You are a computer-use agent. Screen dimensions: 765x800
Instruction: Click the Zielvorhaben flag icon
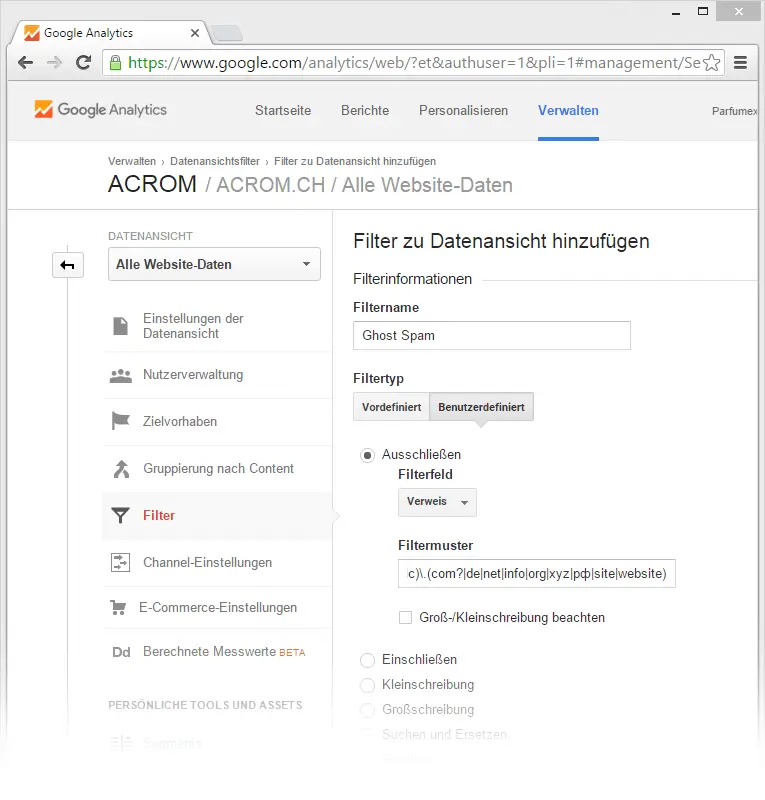click(x=121, y=422)
